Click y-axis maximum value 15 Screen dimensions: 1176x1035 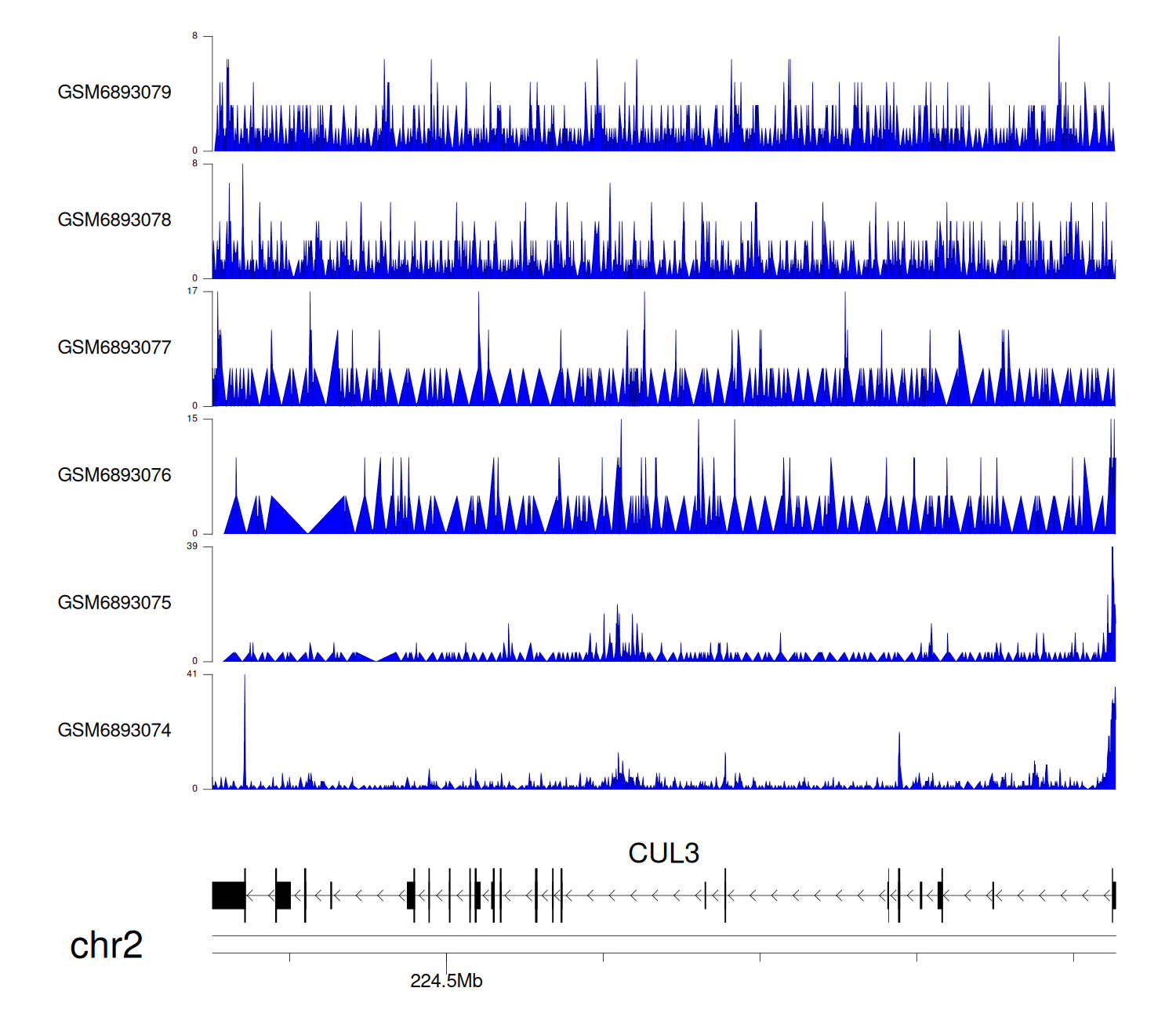192,419
